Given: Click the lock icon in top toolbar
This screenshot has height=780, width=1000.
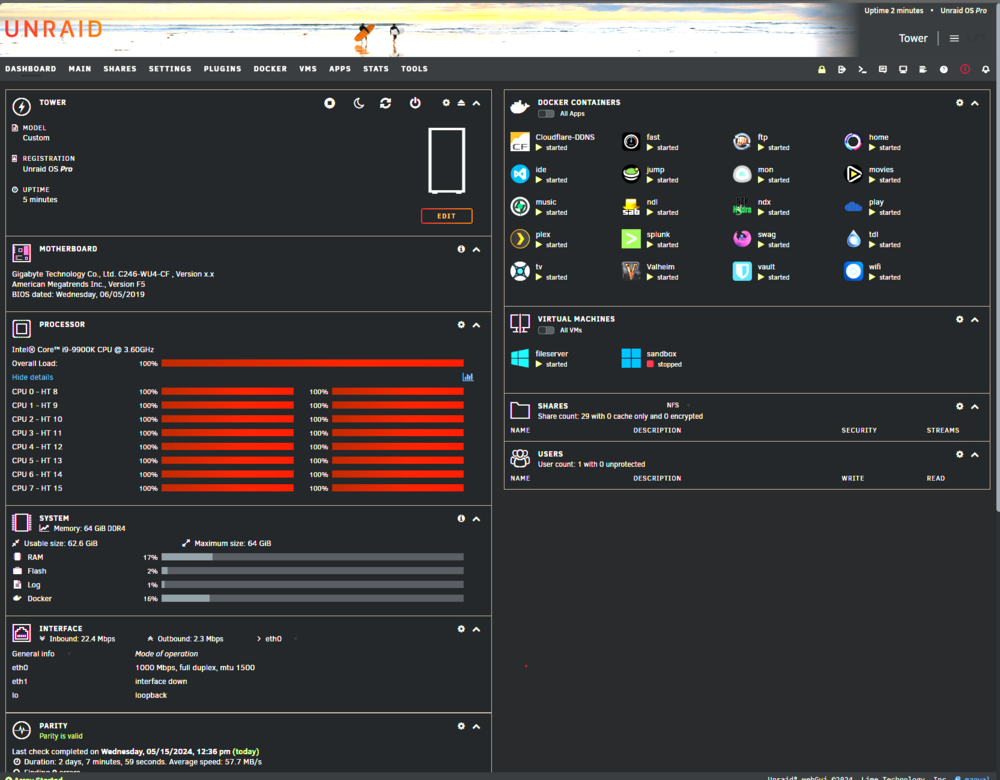Looking at the screenshot, I should click(821, 70).
